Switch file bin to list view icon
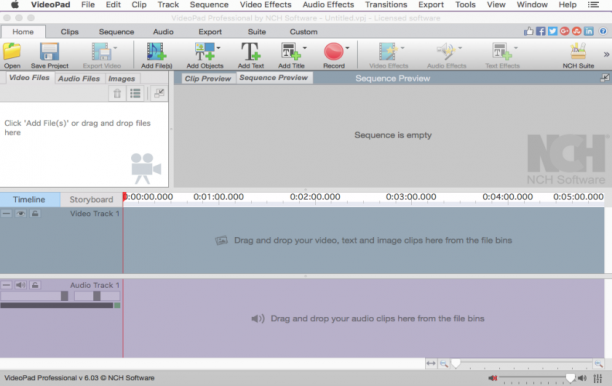Image resolution: width=612 pixels, height=386 pixels. 135,94
